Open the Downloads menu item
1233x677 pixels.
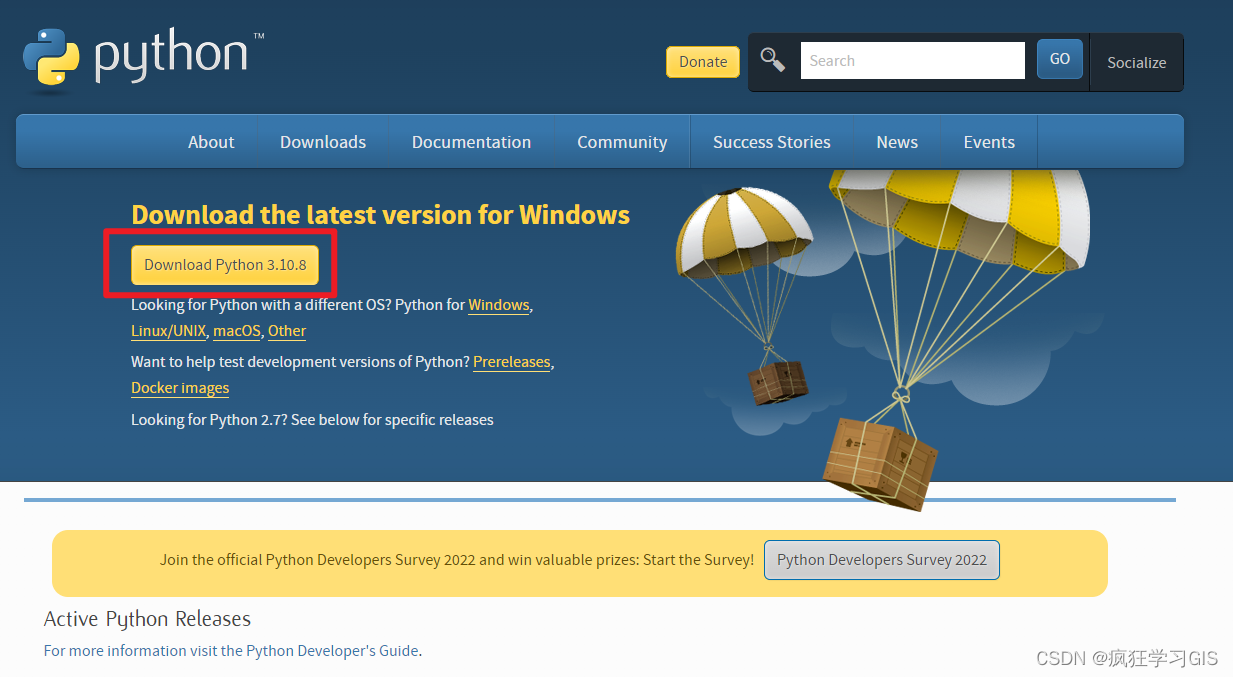[323, 142]
